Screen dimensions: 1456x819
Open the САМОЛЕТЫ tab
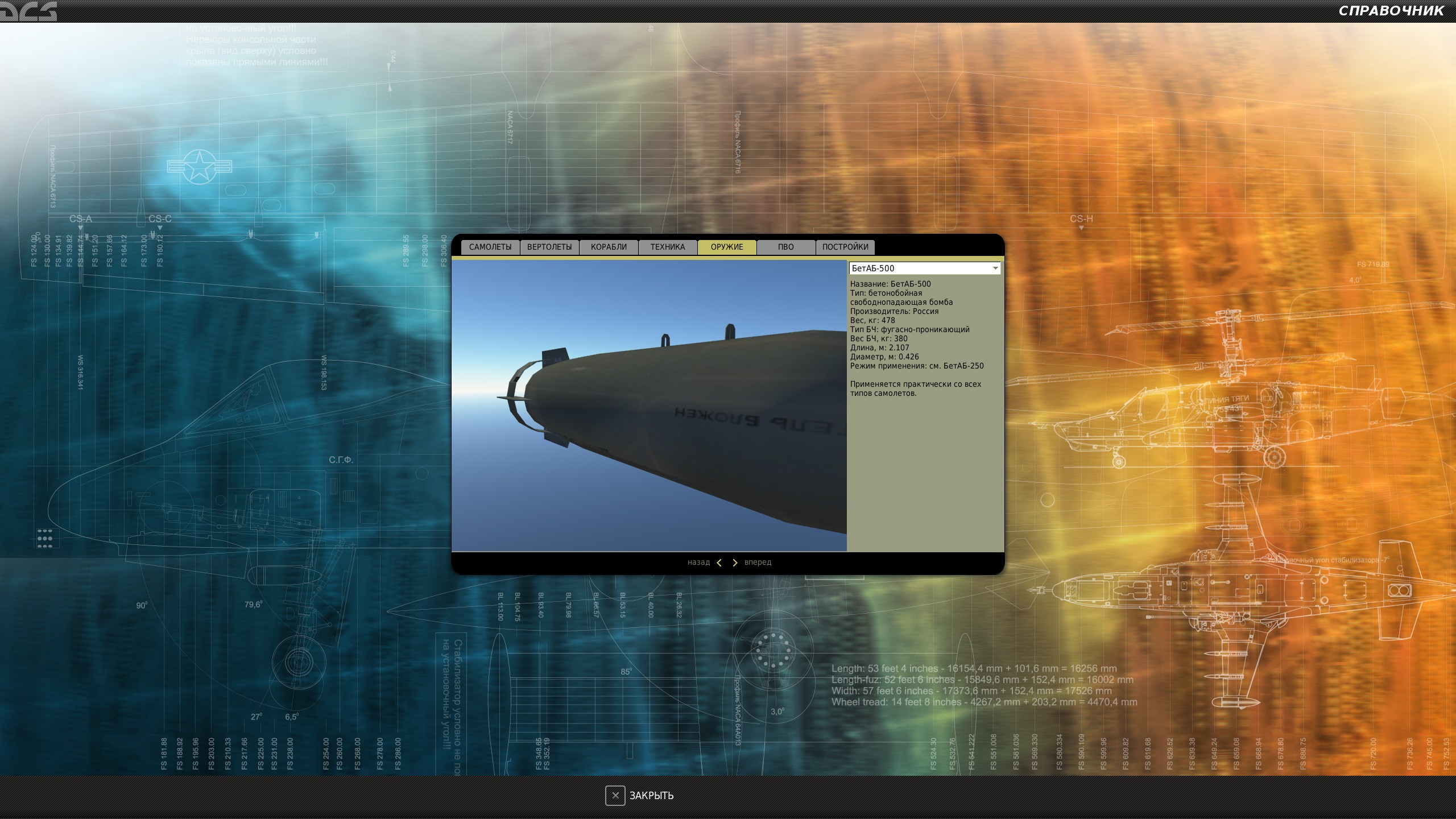[490, 247]
